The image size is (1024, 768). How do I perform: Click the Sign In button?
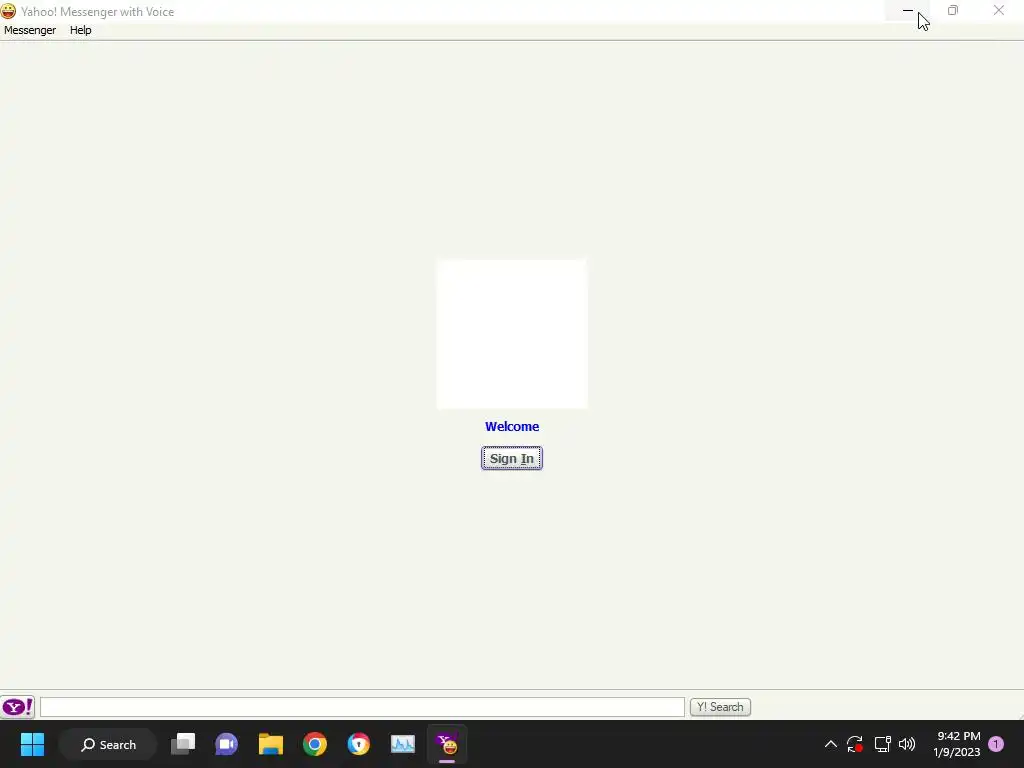coord(511,458)
